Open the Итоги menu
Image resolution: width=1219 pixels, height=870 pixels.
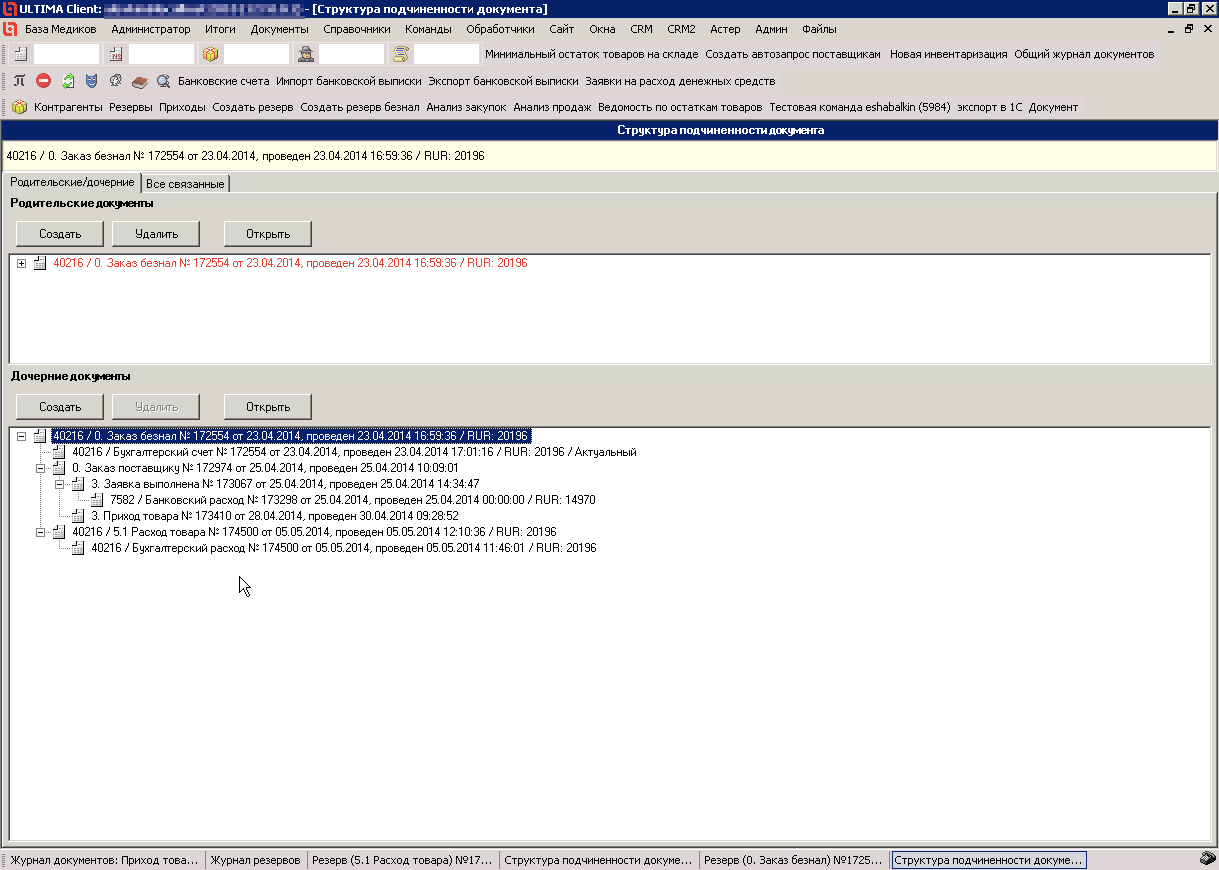(220, 29)
